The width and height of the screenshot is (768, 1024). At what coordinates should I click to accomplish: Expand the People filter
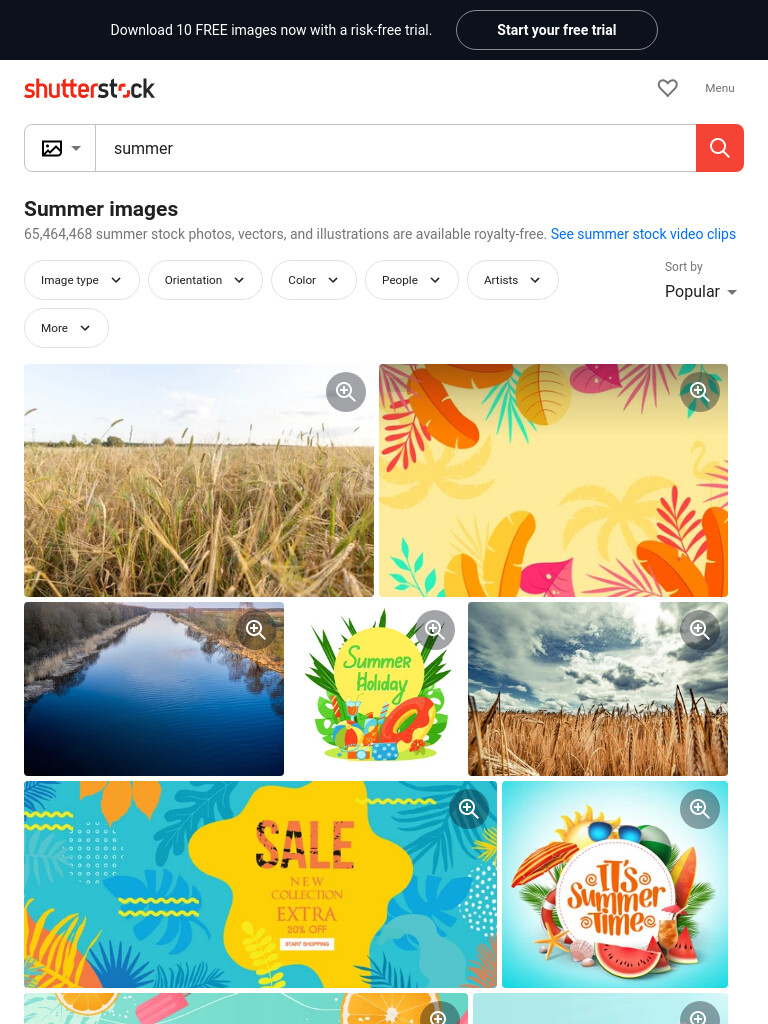click(x=411, y=280)
